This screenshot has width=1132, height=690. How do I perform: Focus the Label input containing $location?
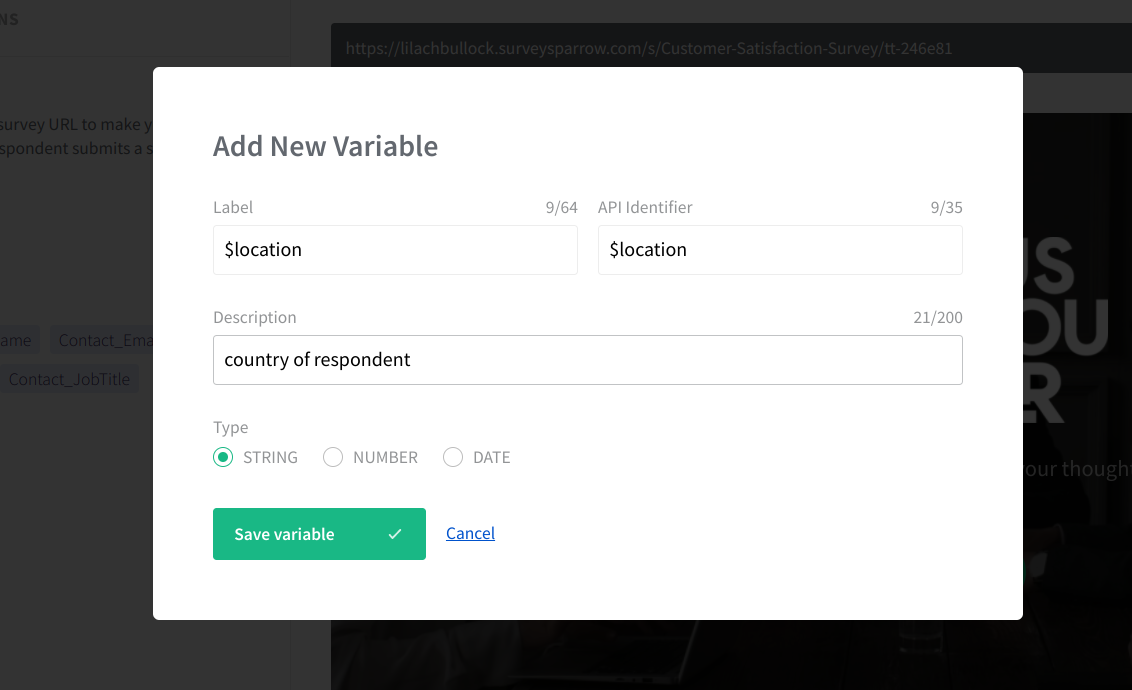tap(395, 250)
